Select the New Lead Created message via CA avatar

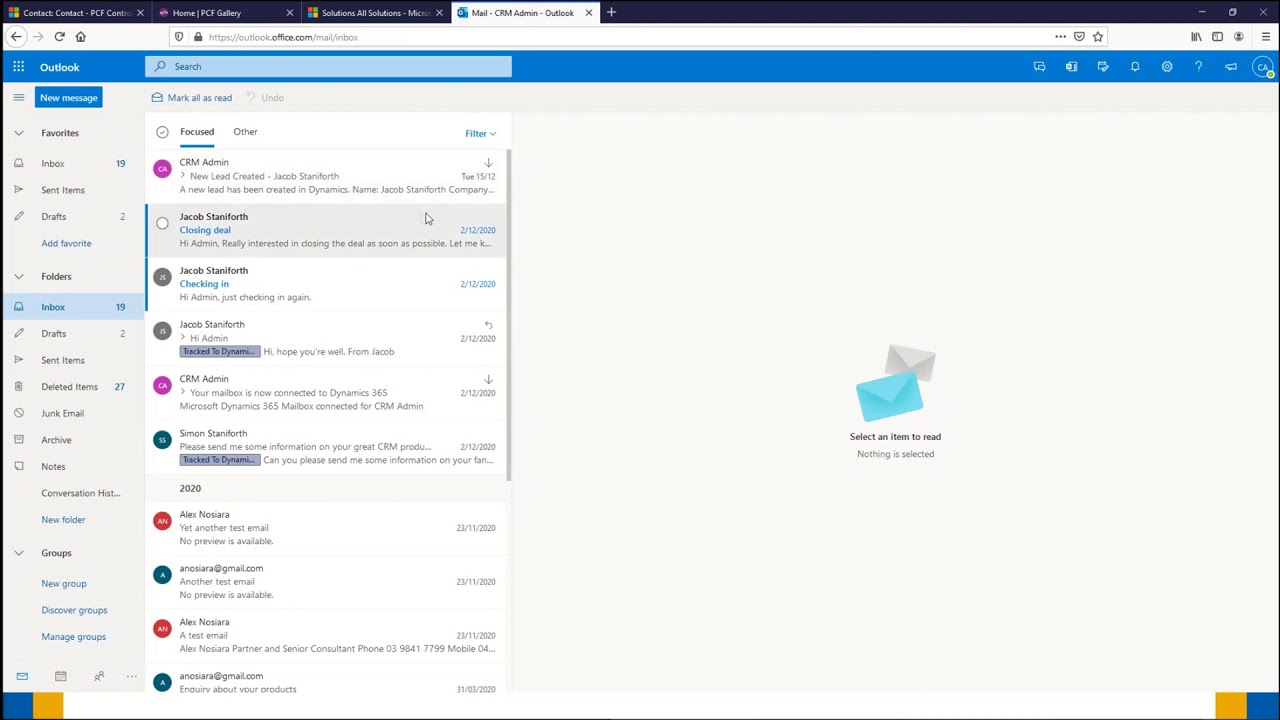tap(162, 169)
